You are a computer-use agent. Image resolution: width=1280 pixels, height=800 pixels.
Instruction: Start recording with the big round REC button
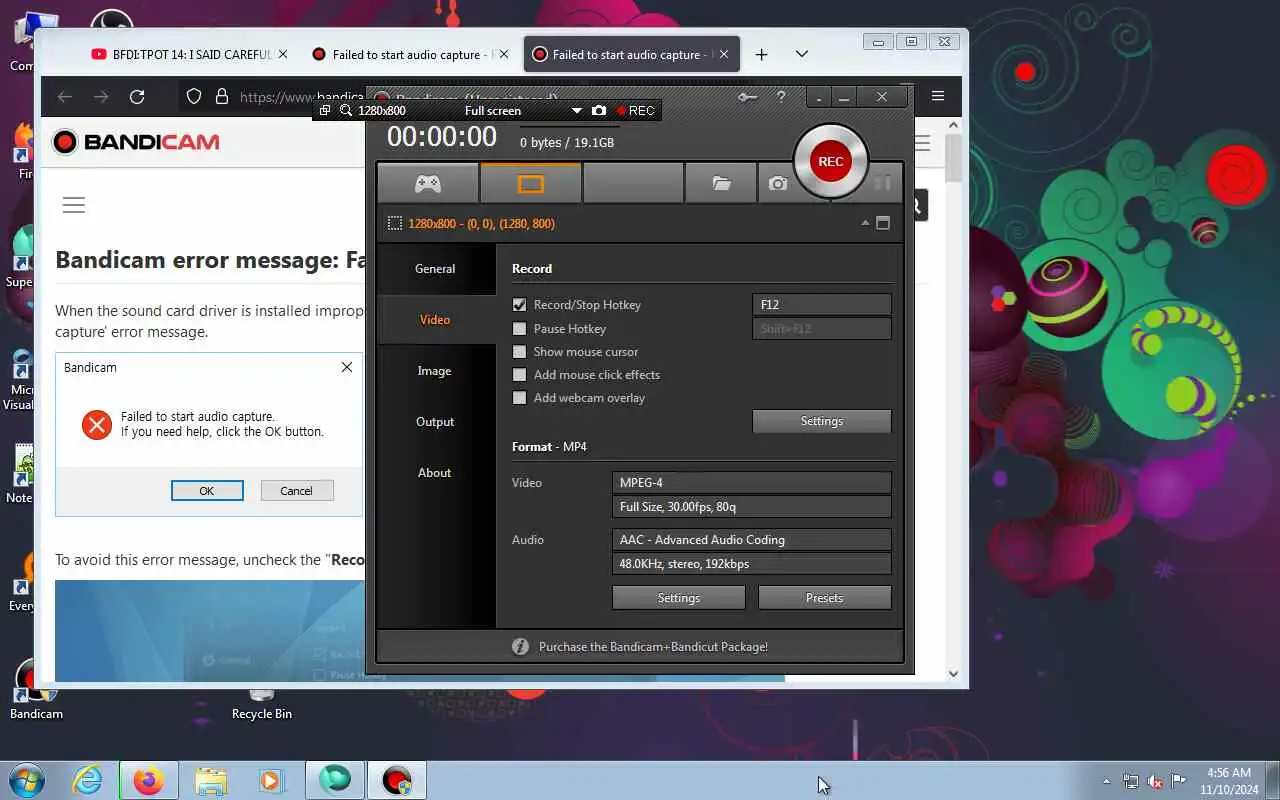[830, 161]
